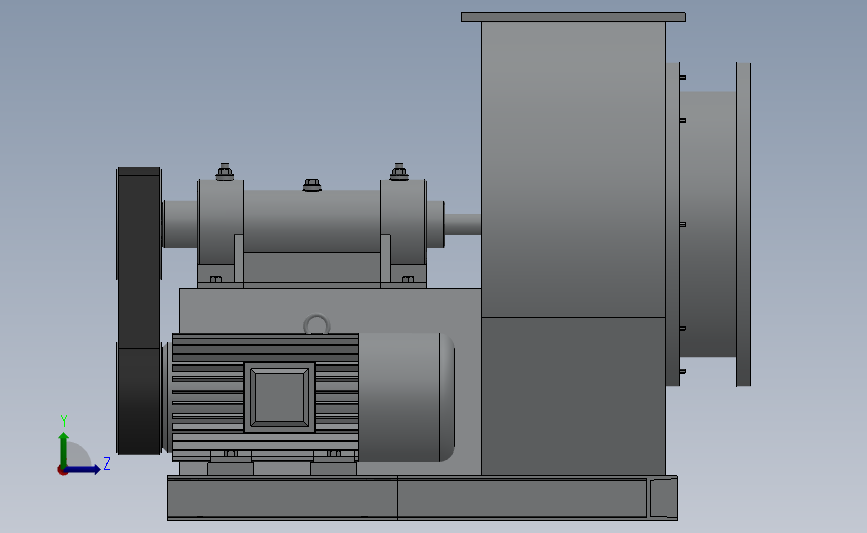Viewport: 867px width, 533px height.
Task: Pick the thin shaft entering the fan casing
Action: (463, 224)
